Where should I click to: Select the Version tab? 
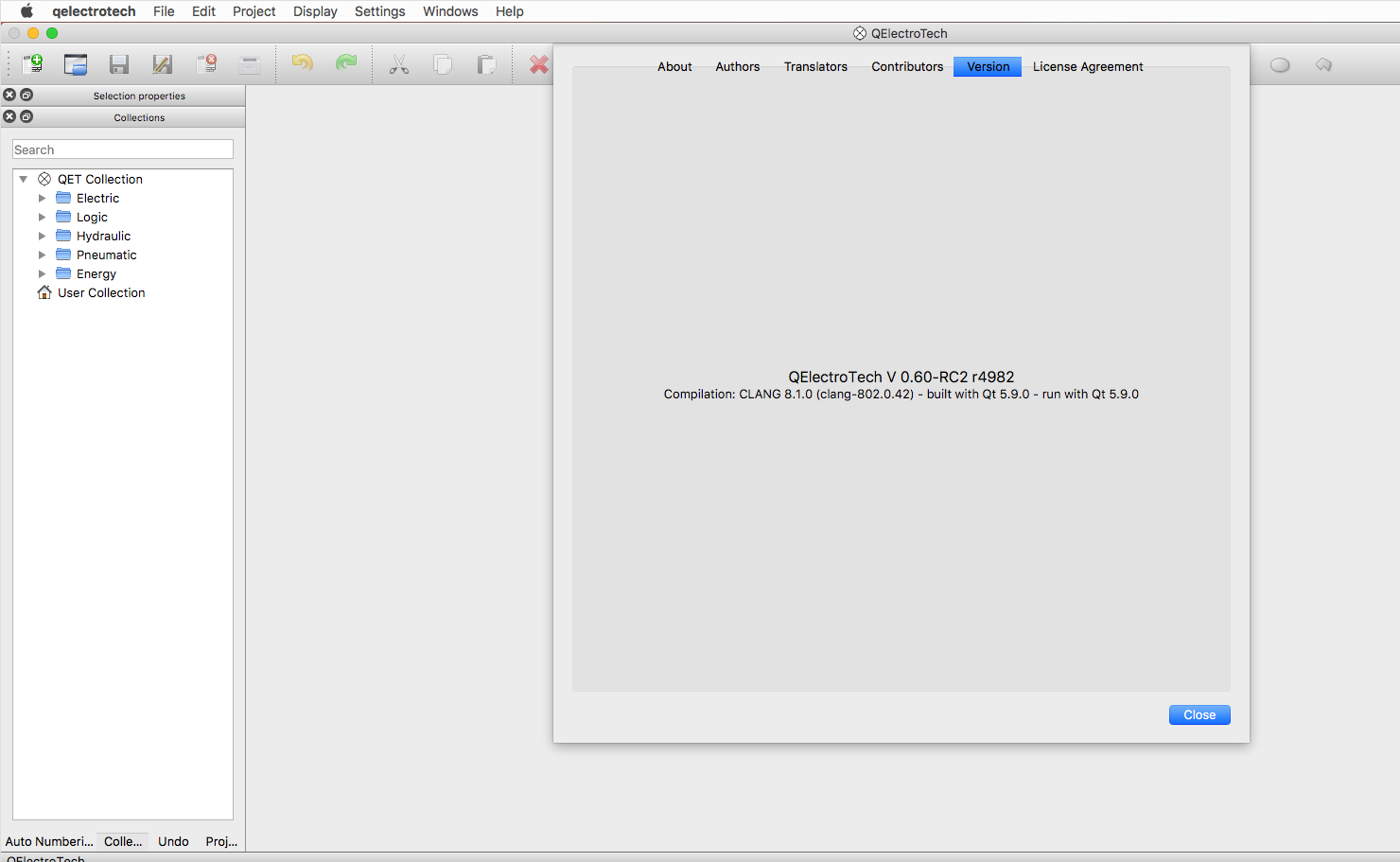(988, 66)
